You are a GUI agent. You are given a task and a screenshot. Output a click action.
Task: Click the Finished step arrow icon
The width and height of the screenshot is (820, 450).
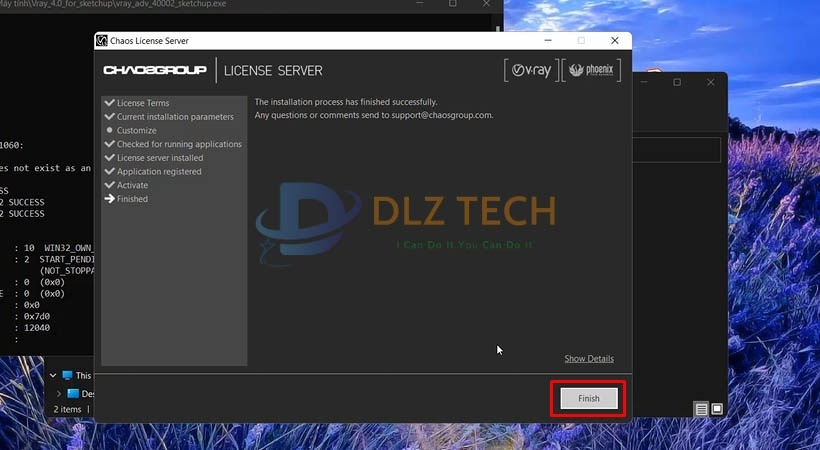109,199
